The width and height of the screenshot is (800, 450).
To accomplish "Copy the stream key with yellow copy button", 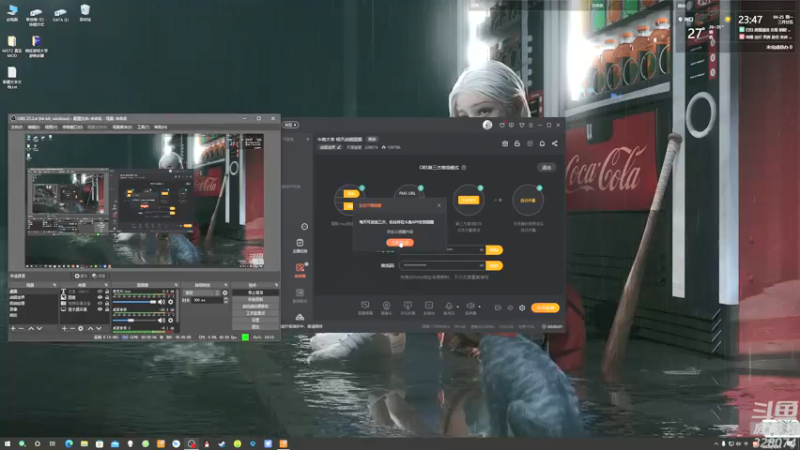I will click(494, 265).
